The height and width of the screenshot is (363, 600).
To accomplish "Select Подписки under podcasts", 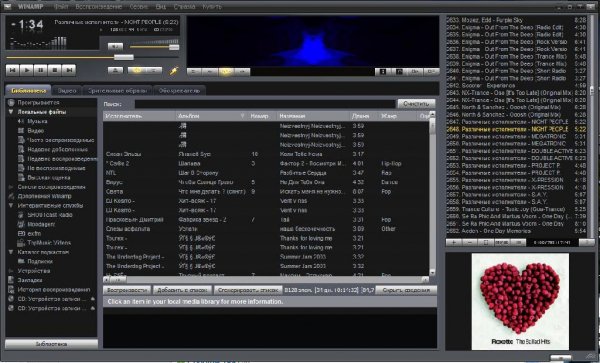I will [x=40, y=262].
